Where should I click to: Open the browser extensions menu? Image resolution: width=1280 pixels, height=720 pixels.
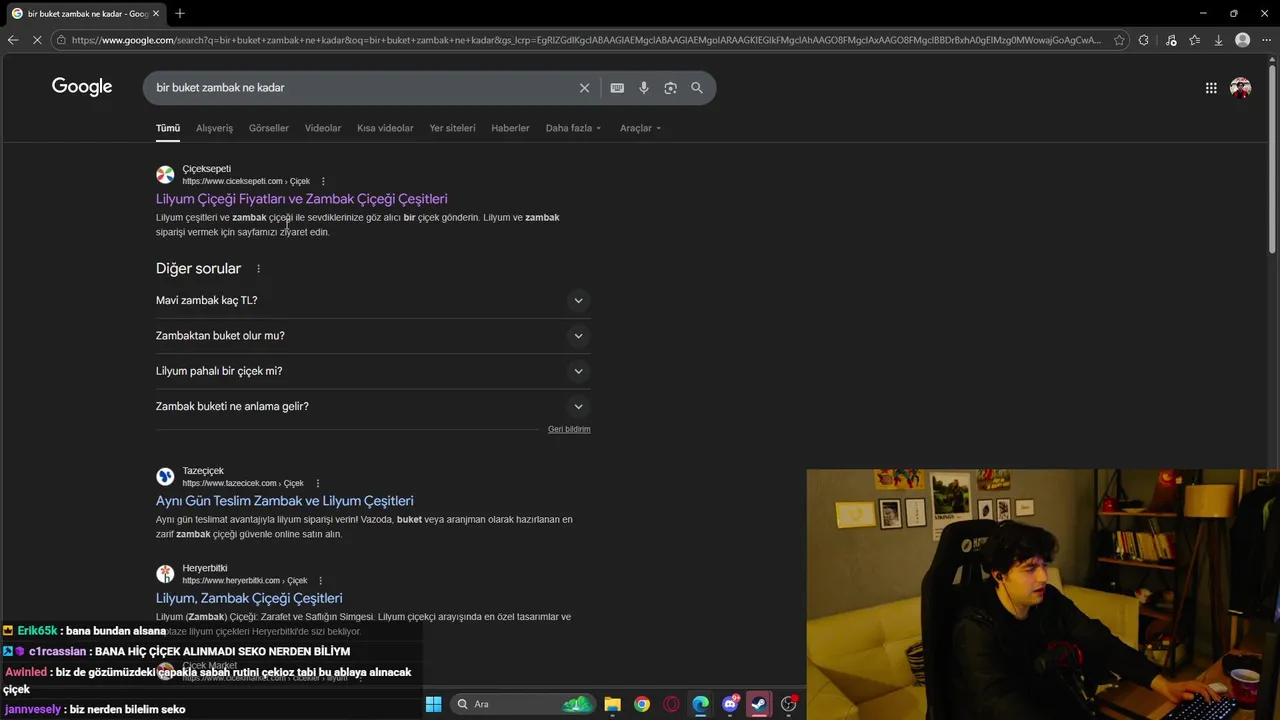pos(1144,40)
